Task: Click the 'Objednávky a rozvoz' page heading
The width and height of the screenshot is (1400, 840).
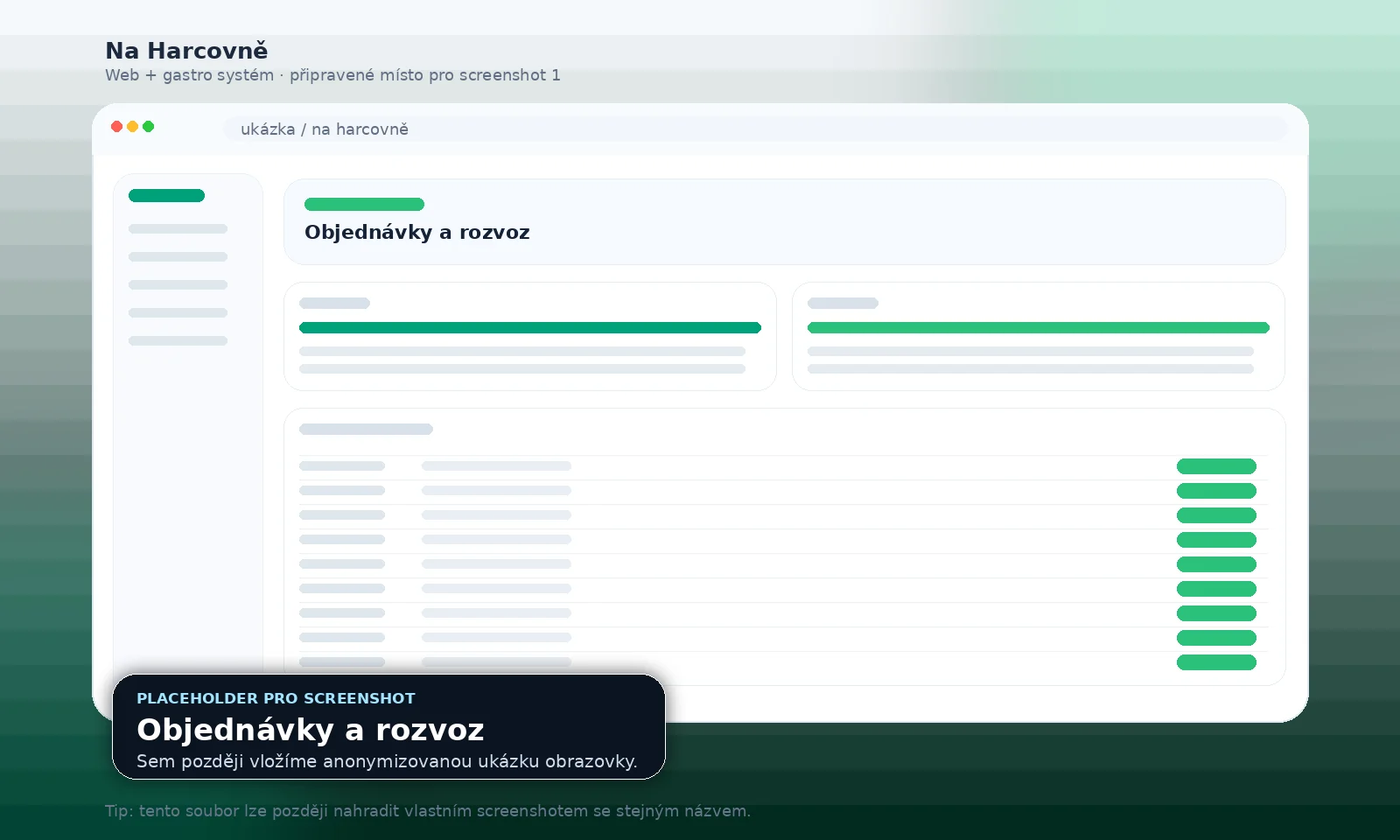Action: point(417,233)
